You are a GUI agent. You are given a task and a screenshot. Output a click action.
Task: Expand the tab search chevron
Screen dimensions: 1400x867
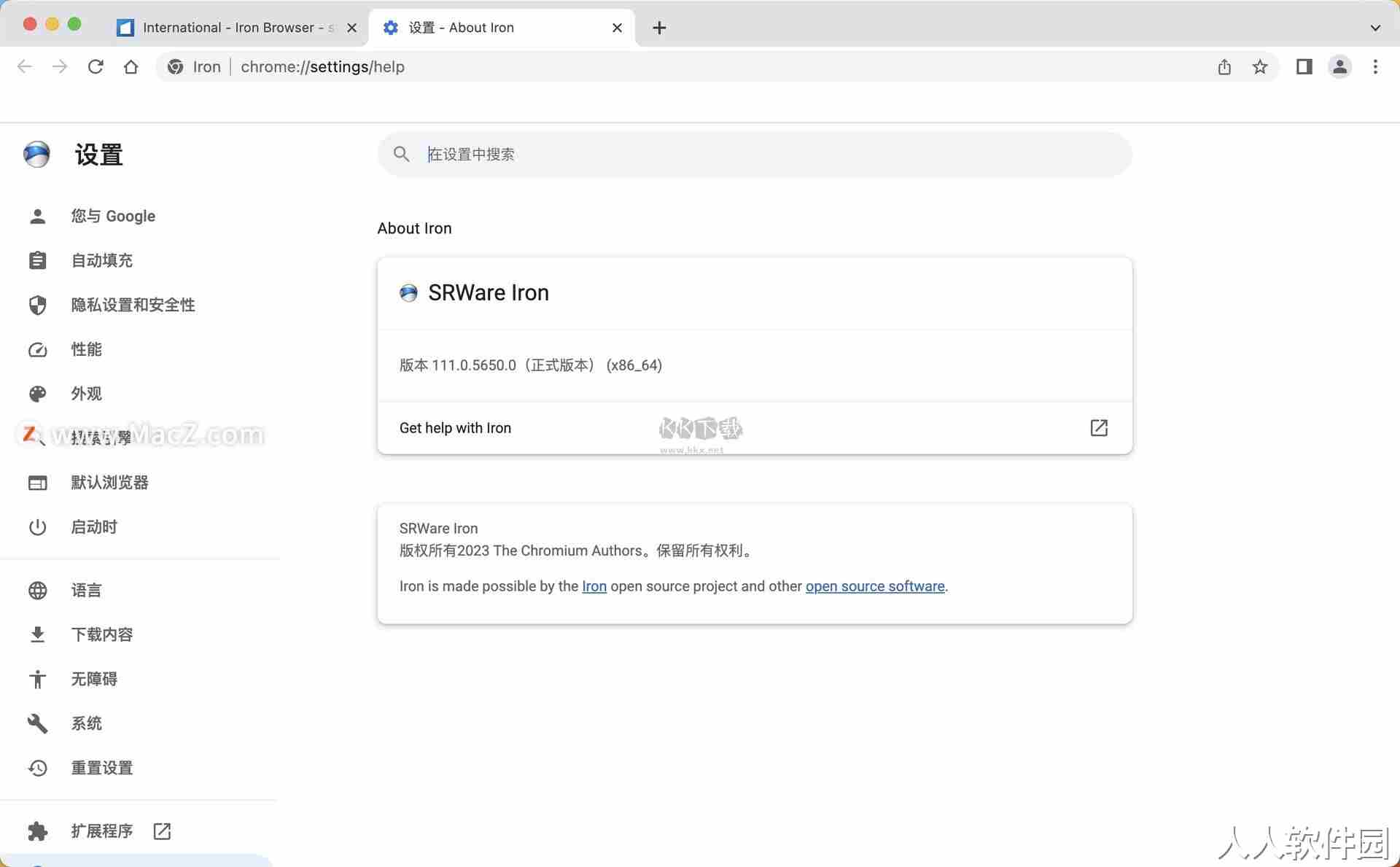tap(1375, 28)
